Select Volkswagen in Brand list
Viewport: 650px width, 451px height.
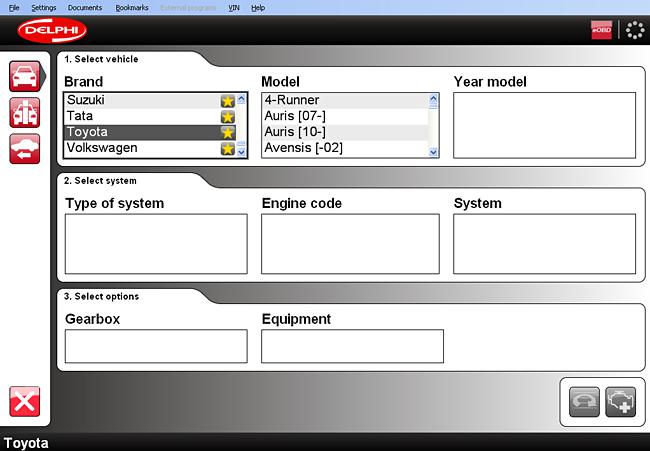(150, 148)
